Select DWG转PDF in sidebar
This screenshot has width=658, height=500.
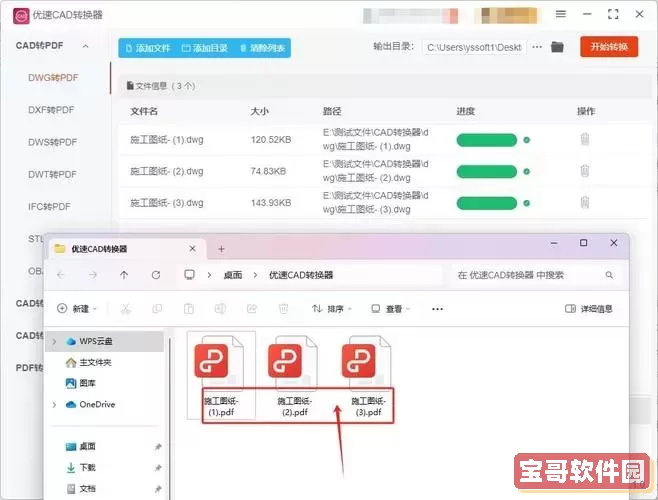pos(53,78)
